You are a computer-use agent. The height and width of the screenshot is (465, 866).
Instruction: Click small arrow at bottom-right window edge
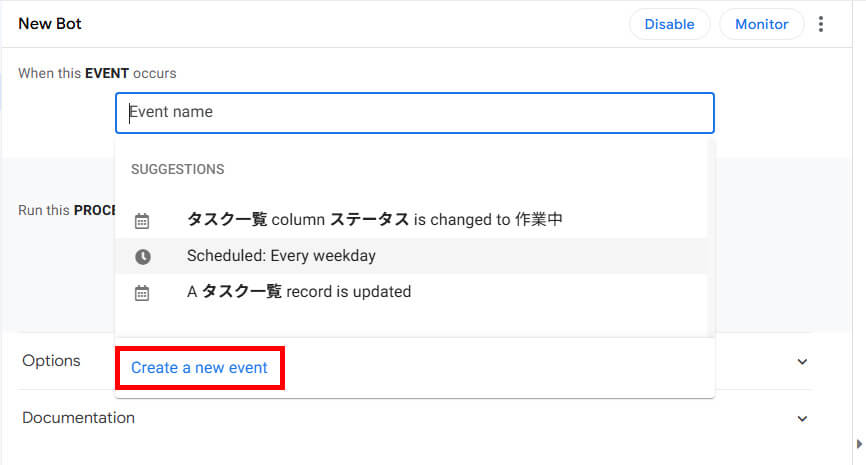[856, 443]
